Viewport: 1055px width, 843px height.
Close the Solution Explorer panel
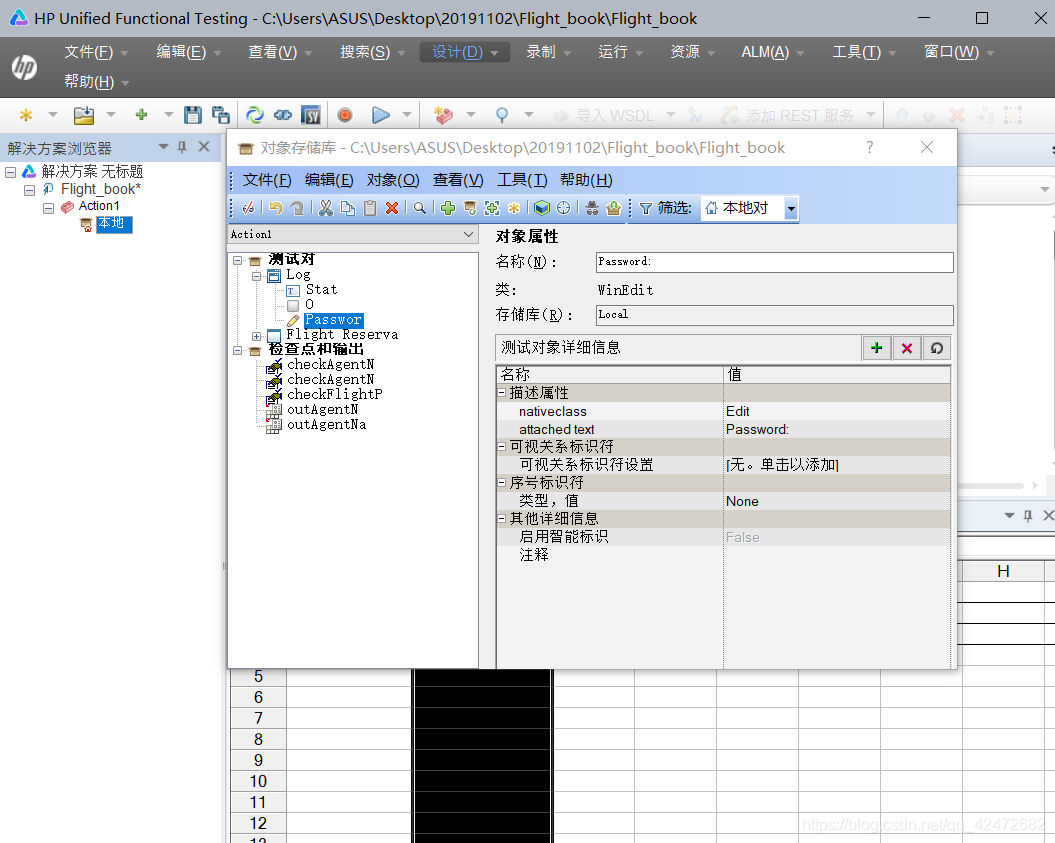[204, 147]
